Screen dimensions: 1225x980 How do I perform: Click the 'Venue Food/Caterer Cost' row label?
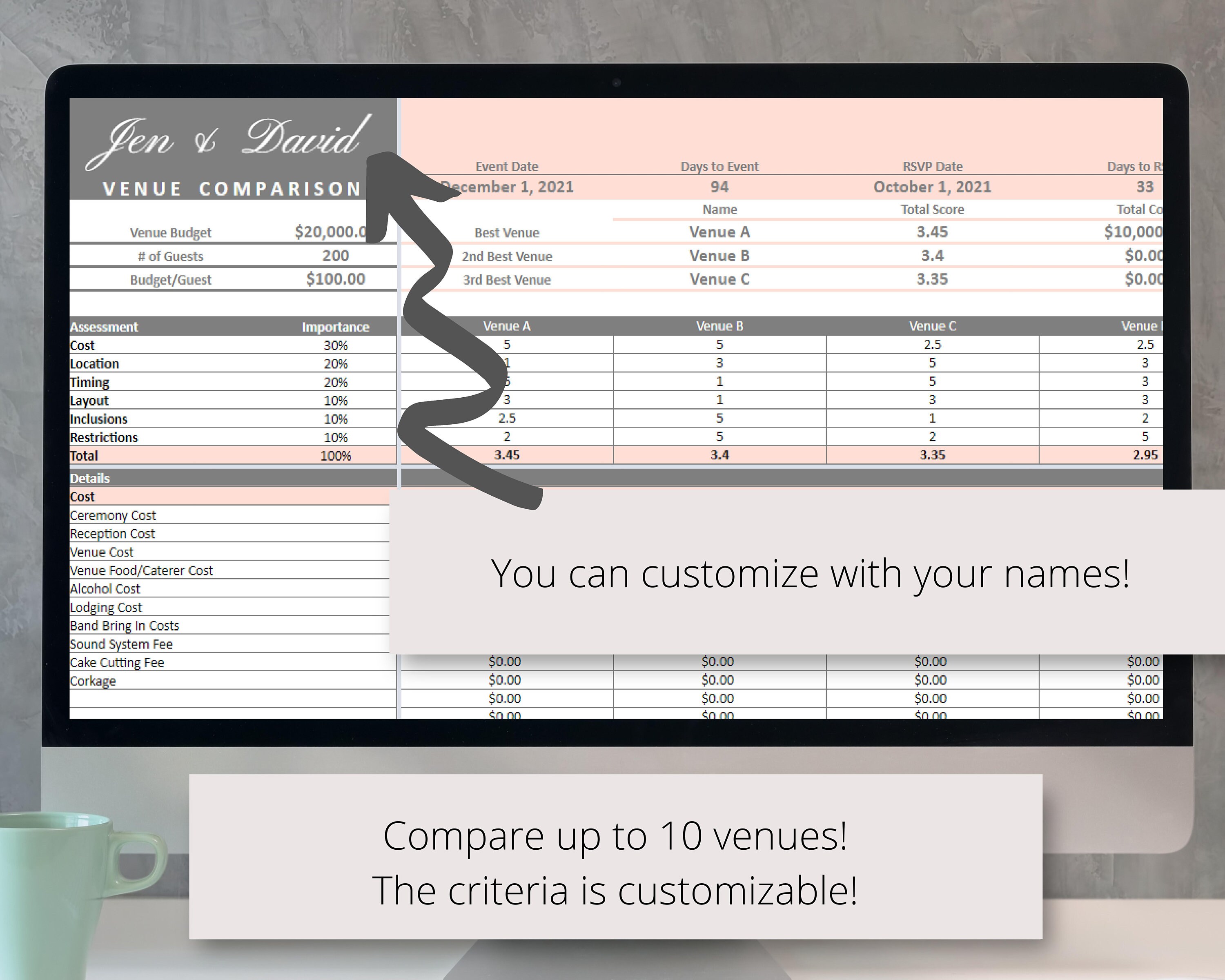click(141, 570)
